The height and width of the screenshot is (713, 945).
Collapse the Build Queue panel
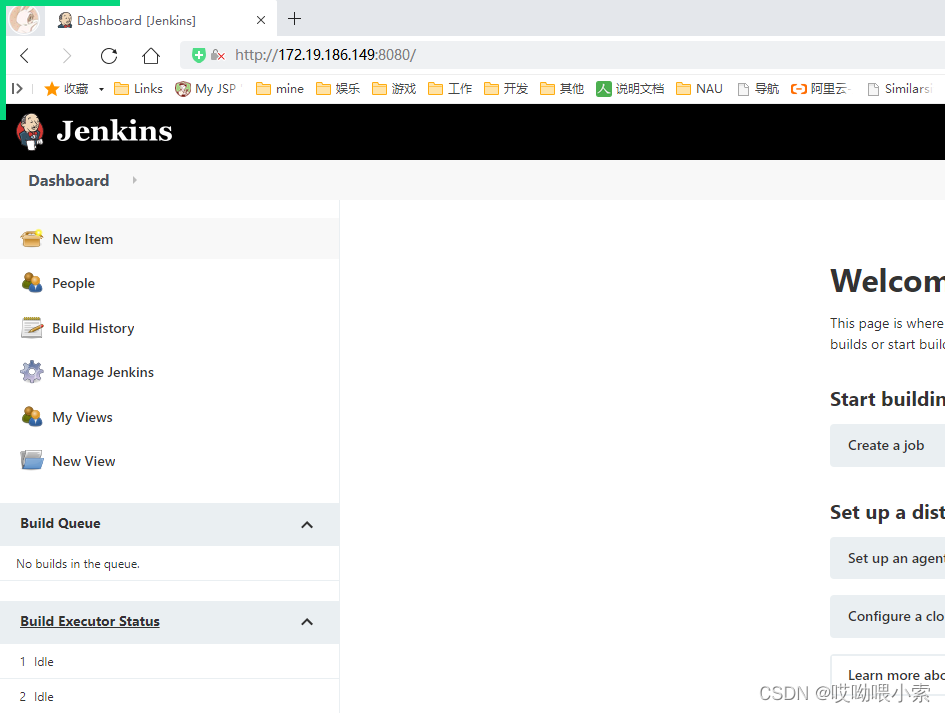307,524
